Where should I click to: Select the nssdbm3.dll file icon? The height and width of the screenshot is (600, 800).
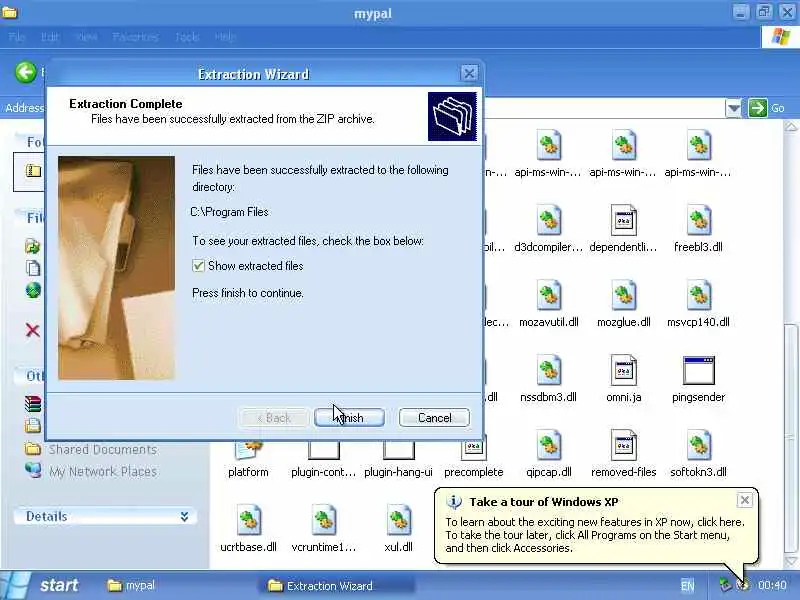[548, 370]
